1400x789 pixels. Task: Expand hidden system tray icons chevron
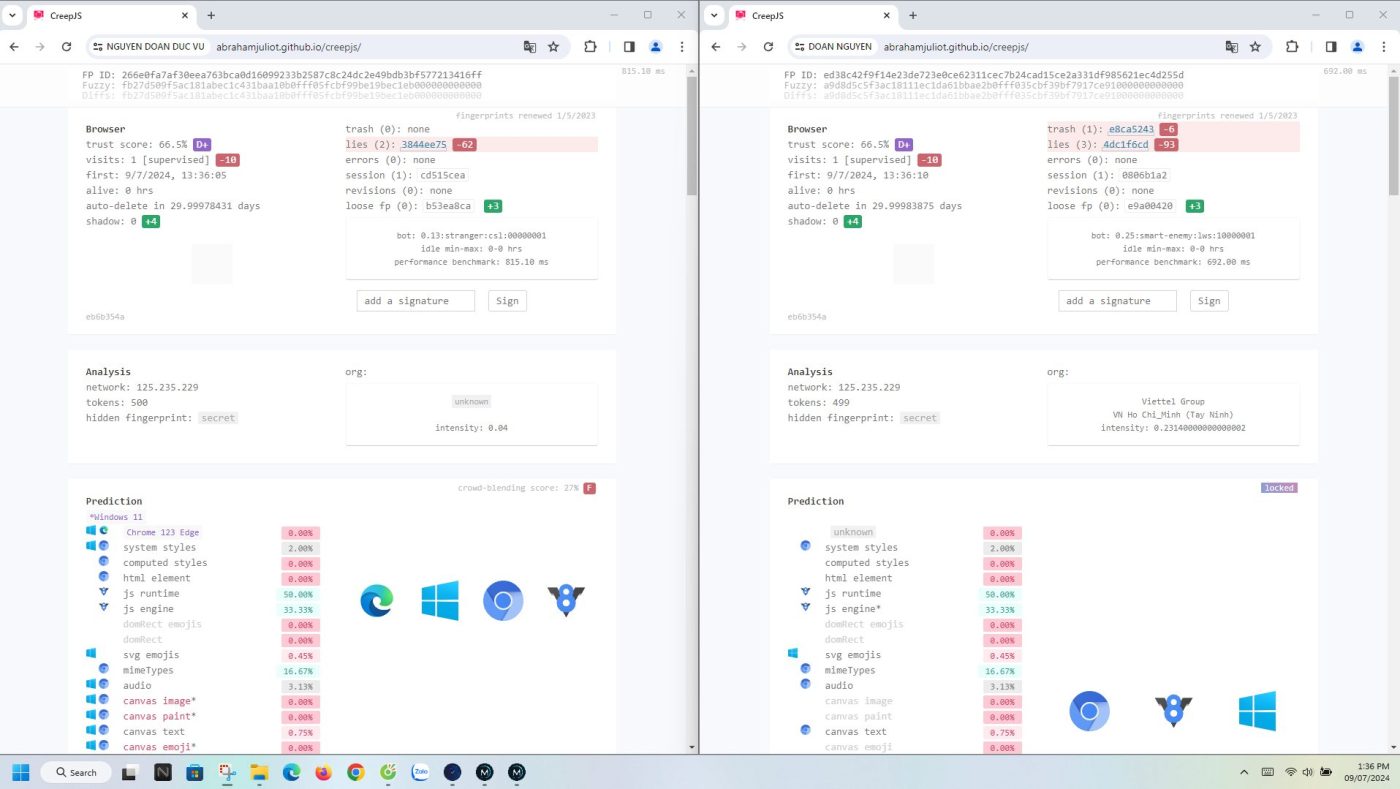[1244, 772]
